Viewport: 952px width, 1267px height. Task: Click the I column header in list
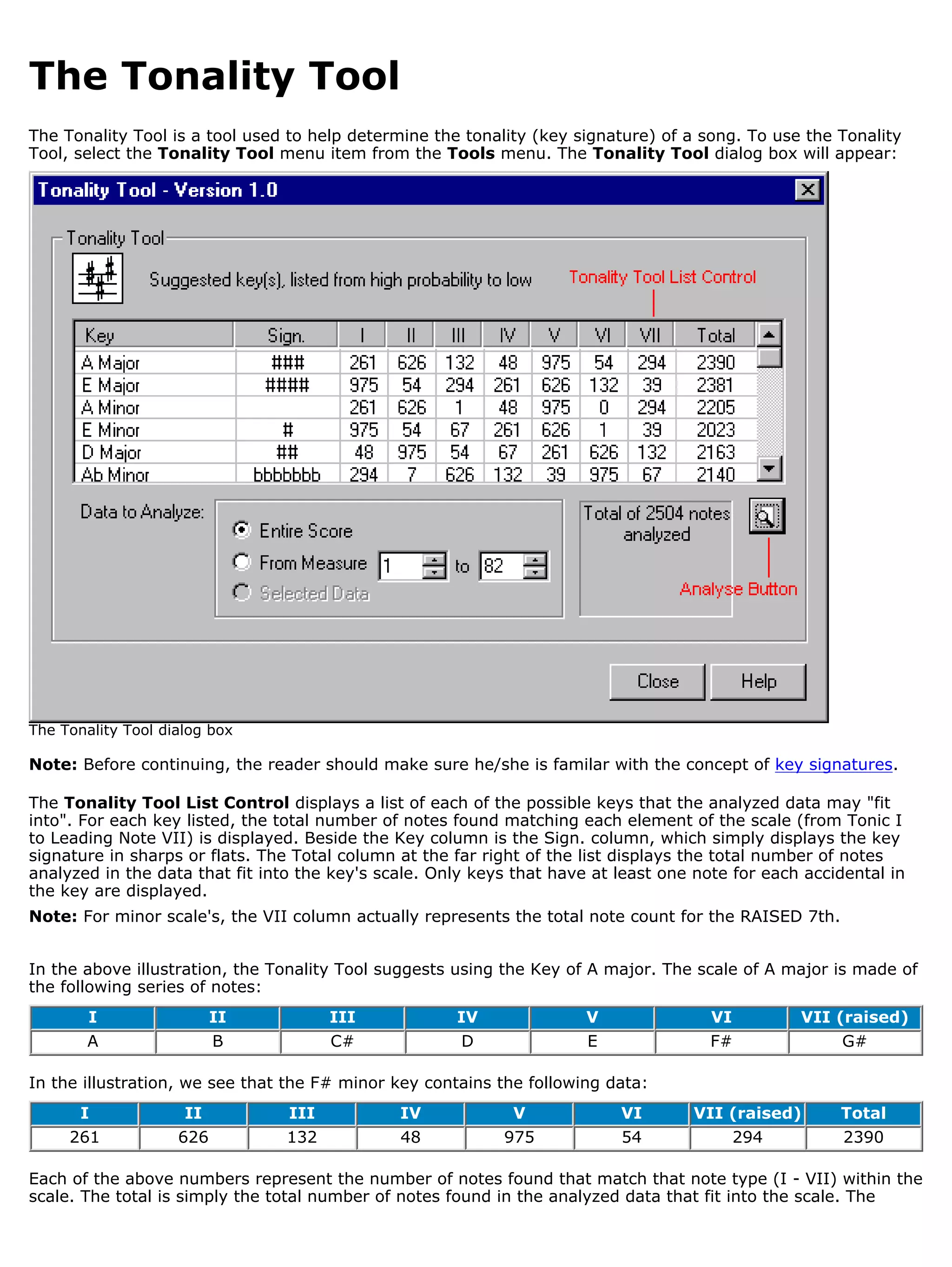click(x=363, y=335)
